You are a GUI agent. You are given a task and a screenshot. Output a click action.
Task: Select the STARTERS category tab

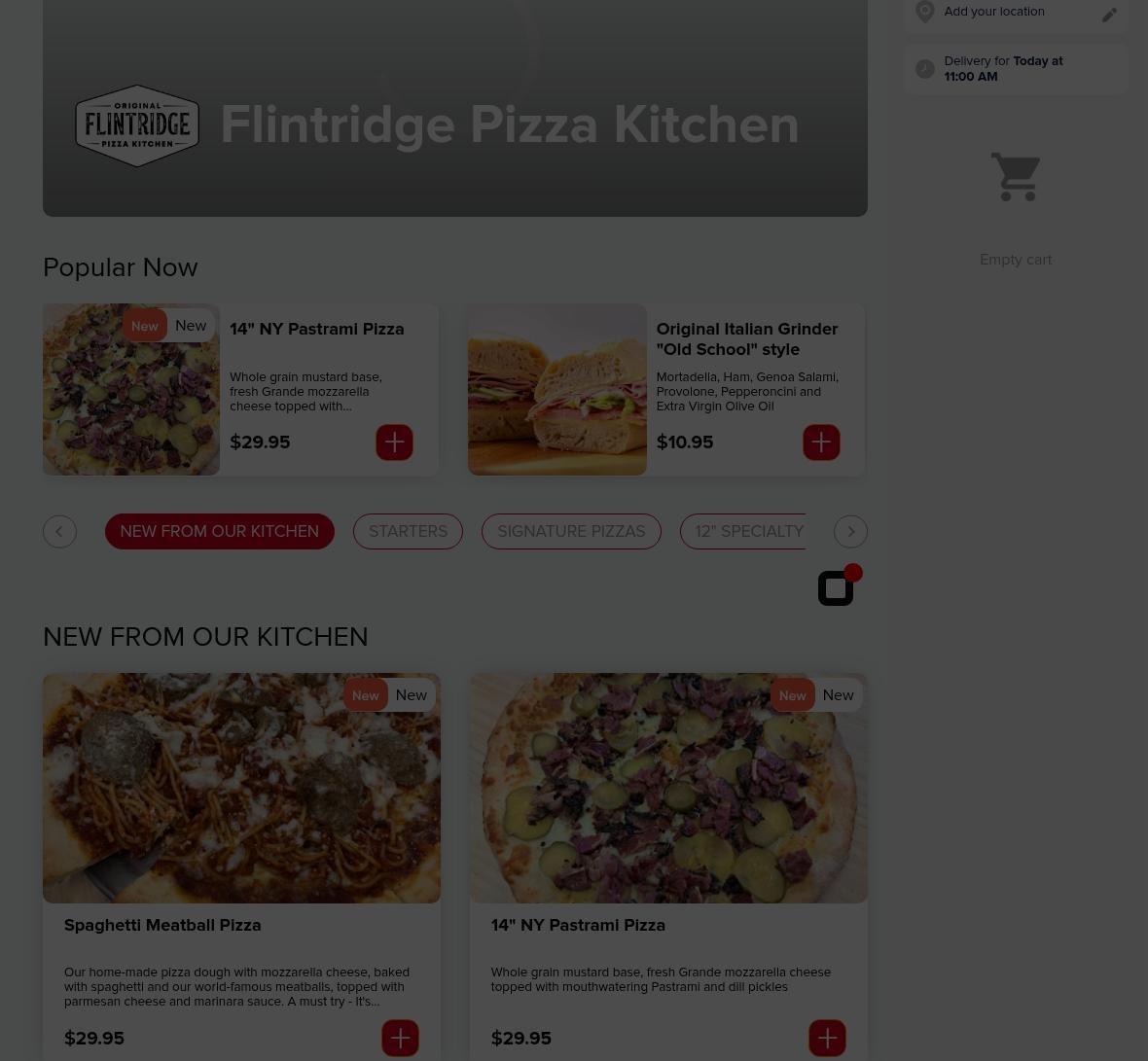point(408,531)
